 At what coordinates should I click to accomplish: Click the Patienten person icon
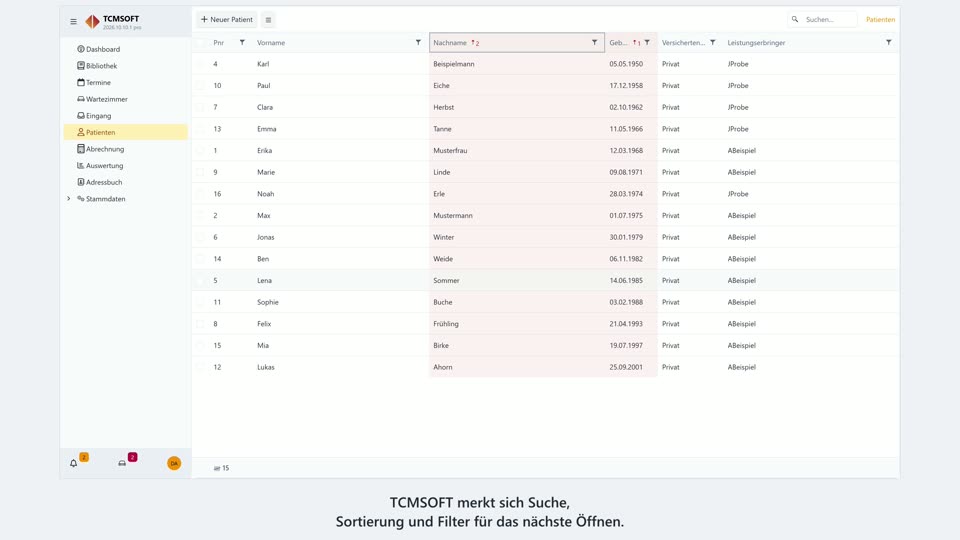coord(81,132)
